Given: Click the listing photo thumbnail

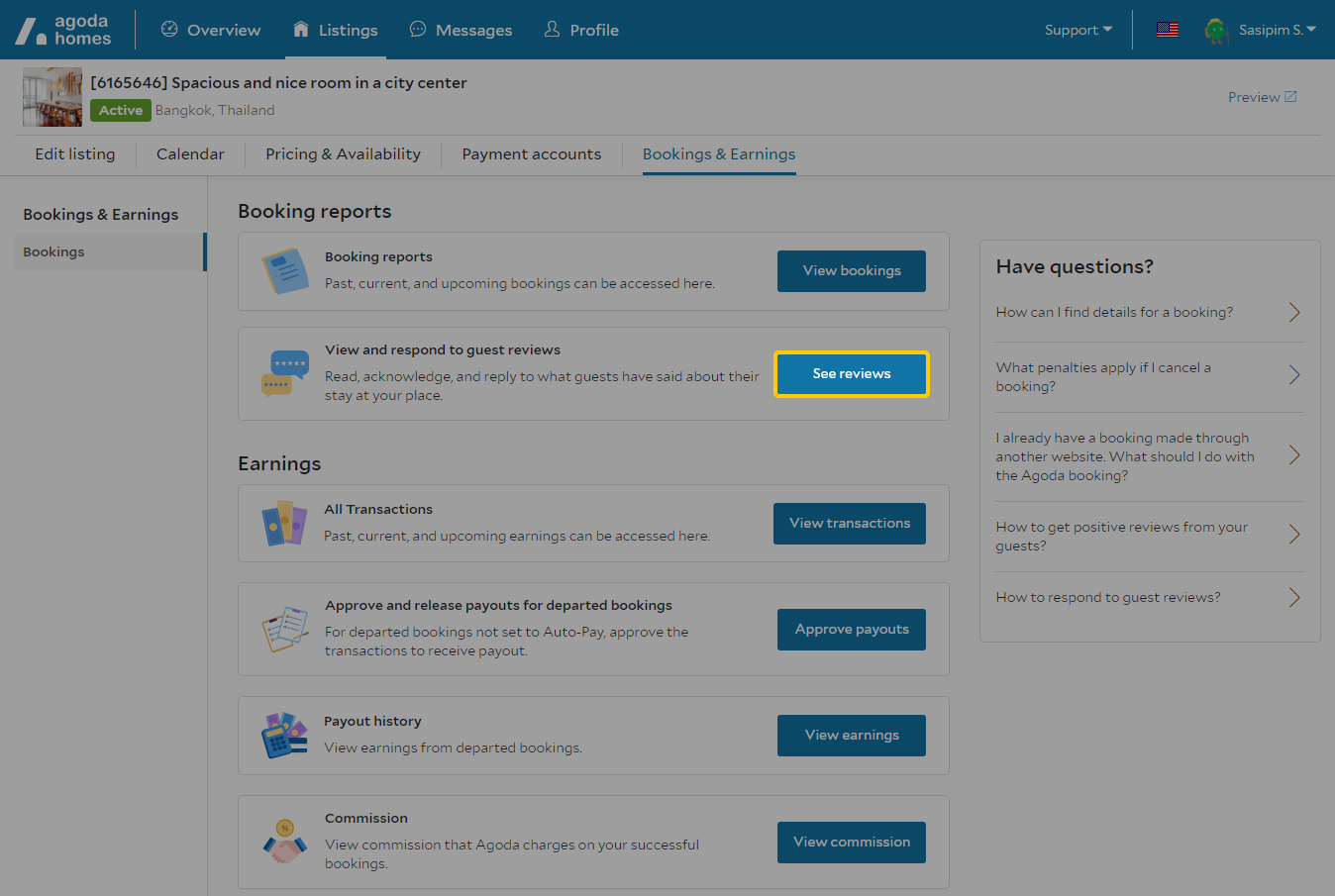Looking at the screenshot, I should coord(52,97).
